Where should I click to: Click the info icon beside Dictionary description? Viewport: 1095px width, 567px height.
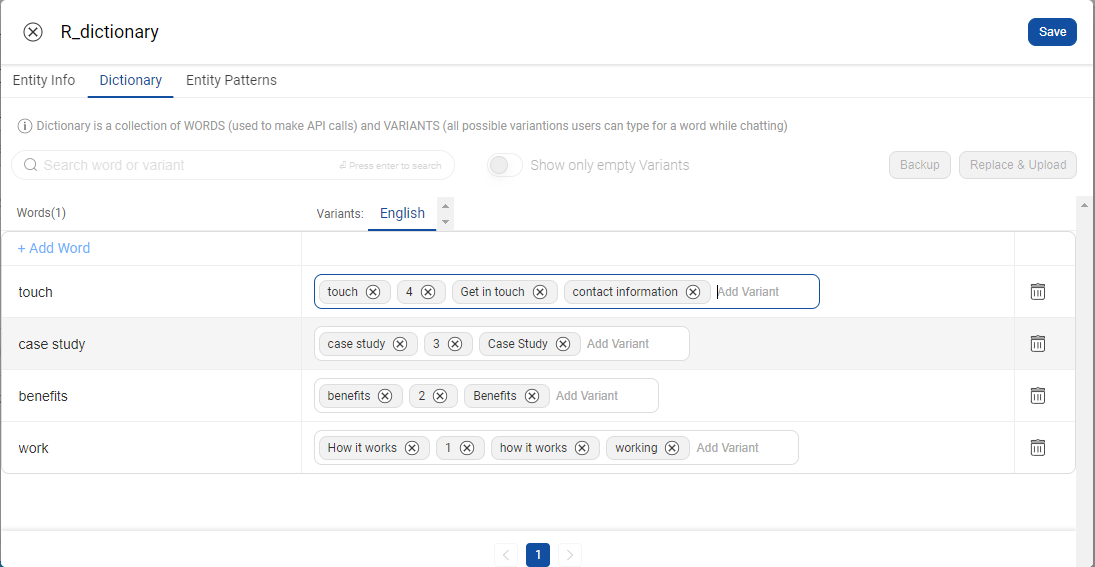(25, 126)
